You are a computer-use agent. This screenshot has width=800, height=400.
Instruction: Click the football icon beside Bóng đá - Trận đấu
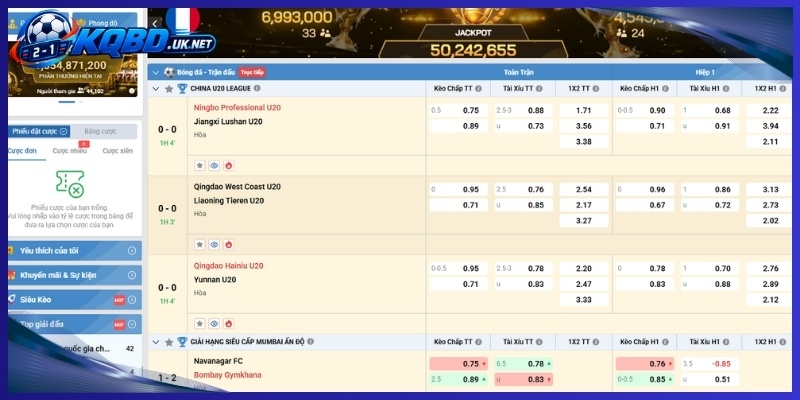coord(169,72)
